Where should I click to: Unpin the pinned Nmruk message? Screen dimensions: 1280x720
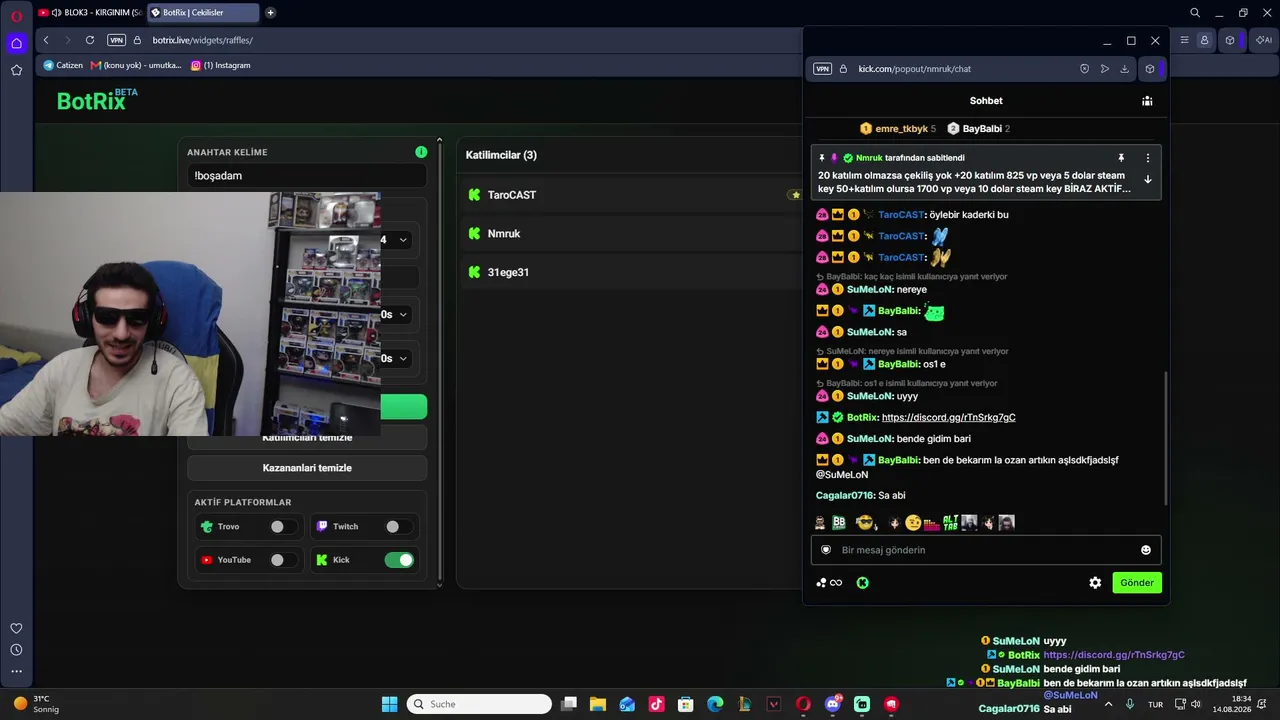pos(1121,158)
